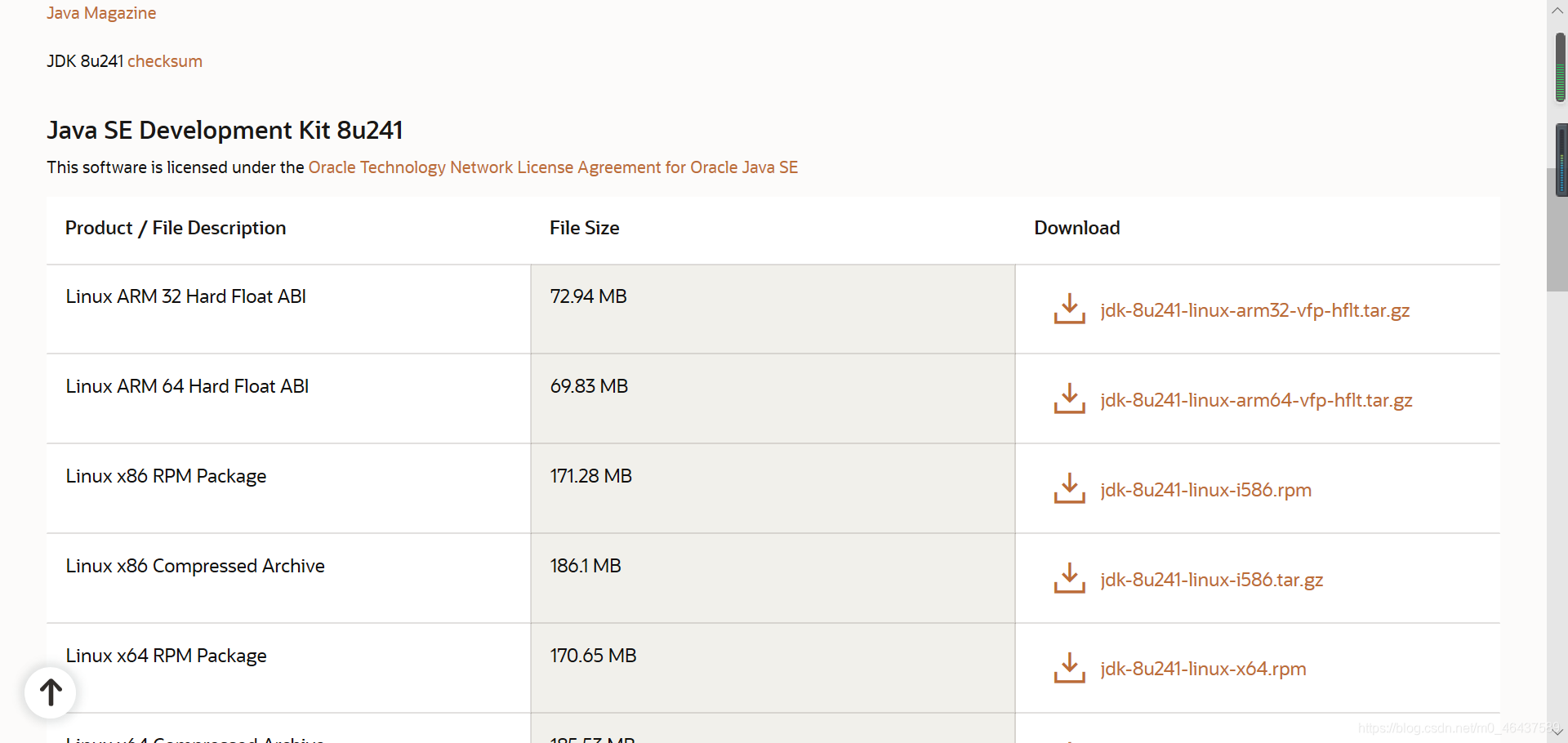The height and width of the screenshot is (743, 1568).
Task: Select the 'Linux x86 Compressed Archive' text
Action: 195,566
